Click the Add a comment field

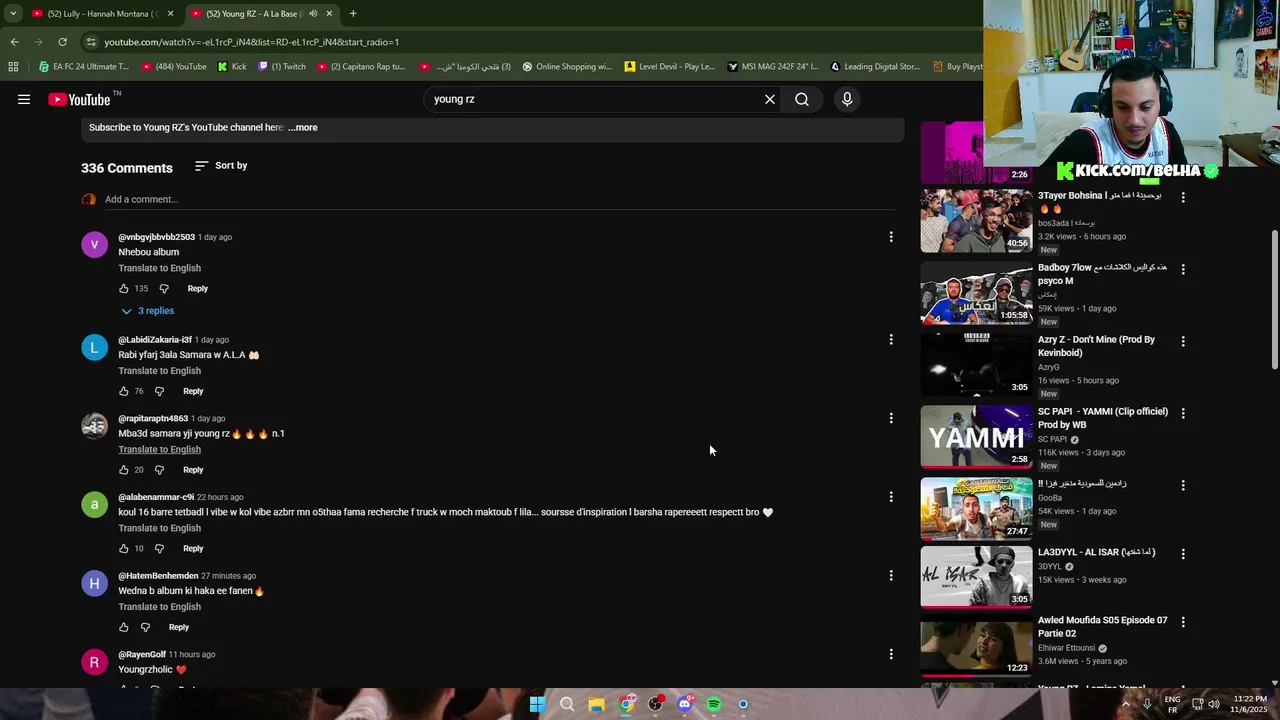coord(498,199)
